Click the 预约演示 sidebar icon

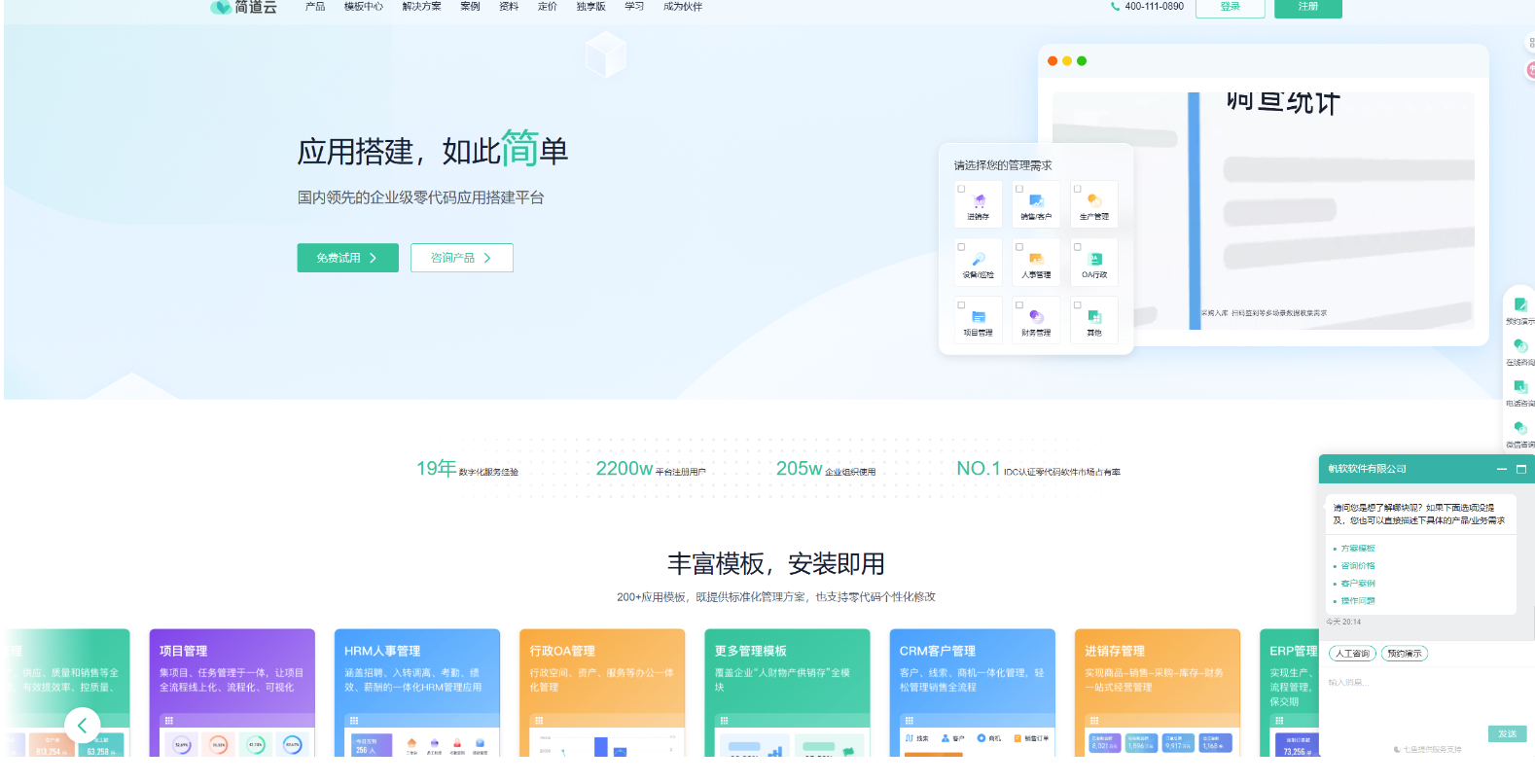pyautogui.click(x=1519, y=305)
